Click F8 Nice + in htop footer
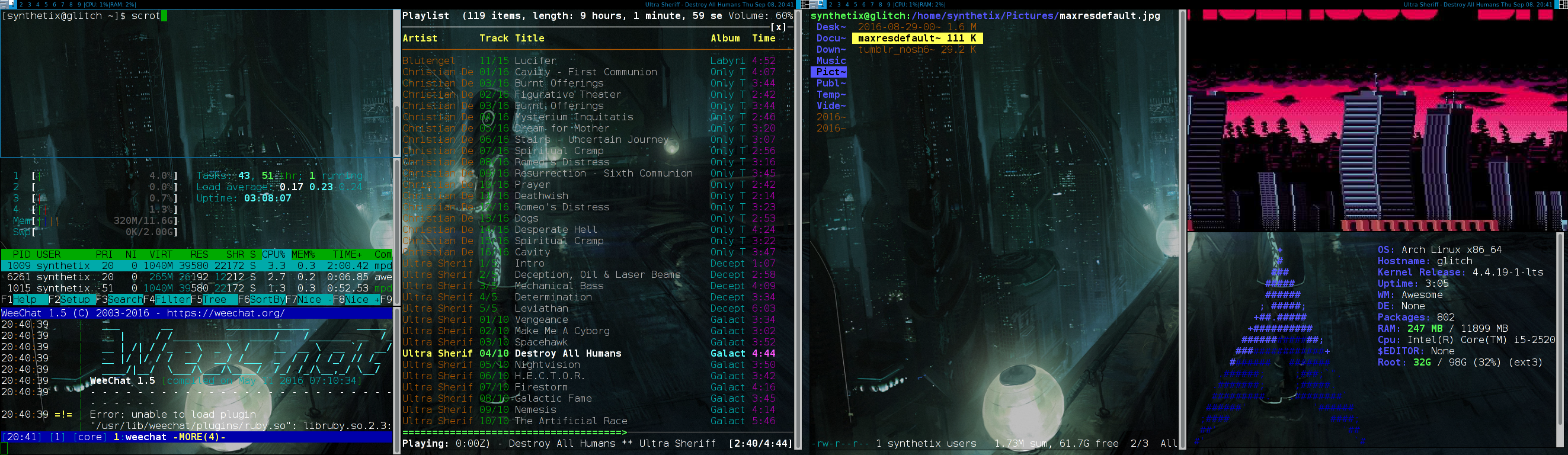The image size is (1568, 455). (x=357, y=299)
